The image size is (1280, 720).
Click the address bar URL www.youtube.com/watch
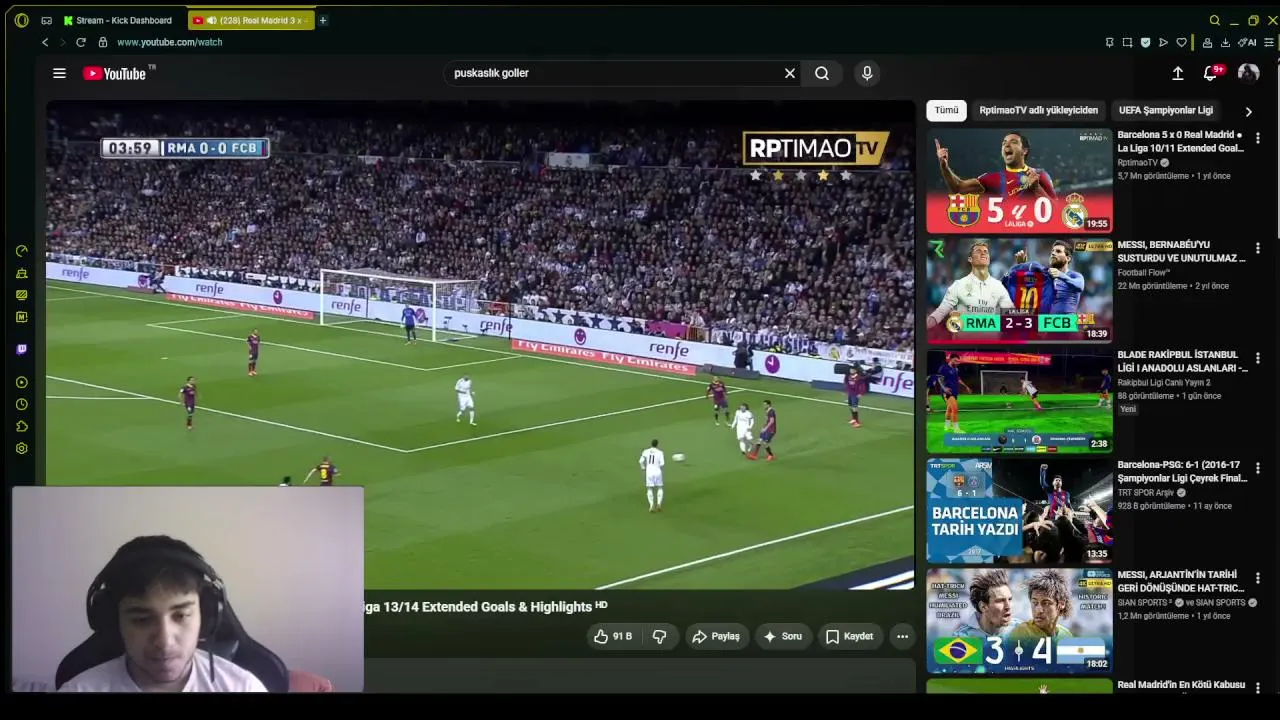(x=170, y=42)
